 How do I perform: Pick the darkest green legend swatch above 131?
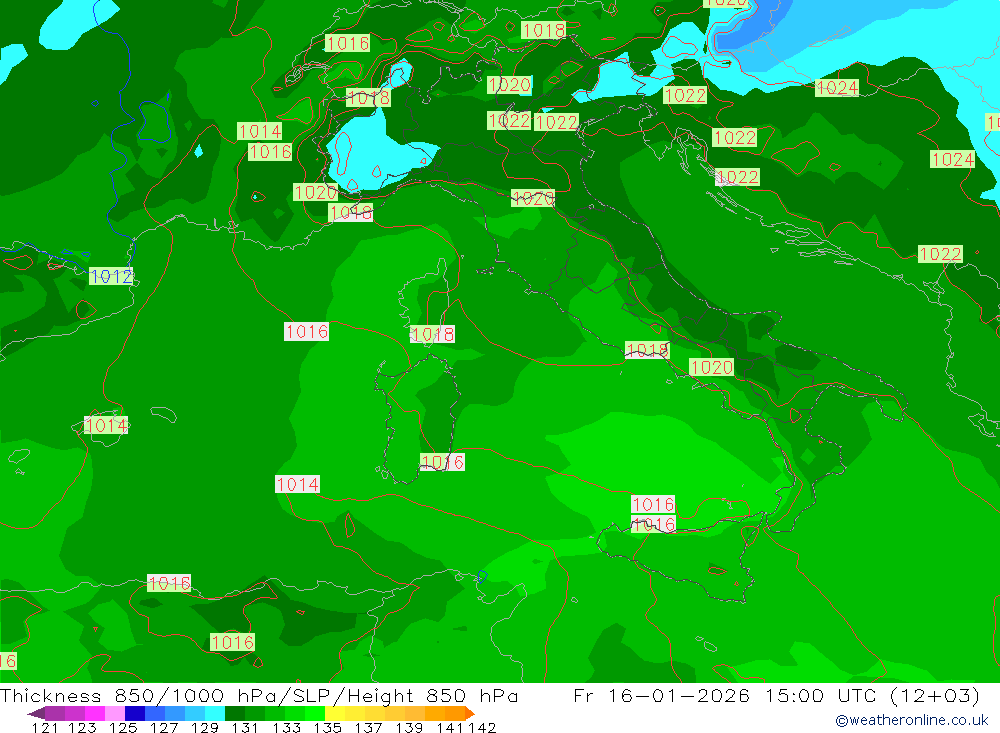235,713
